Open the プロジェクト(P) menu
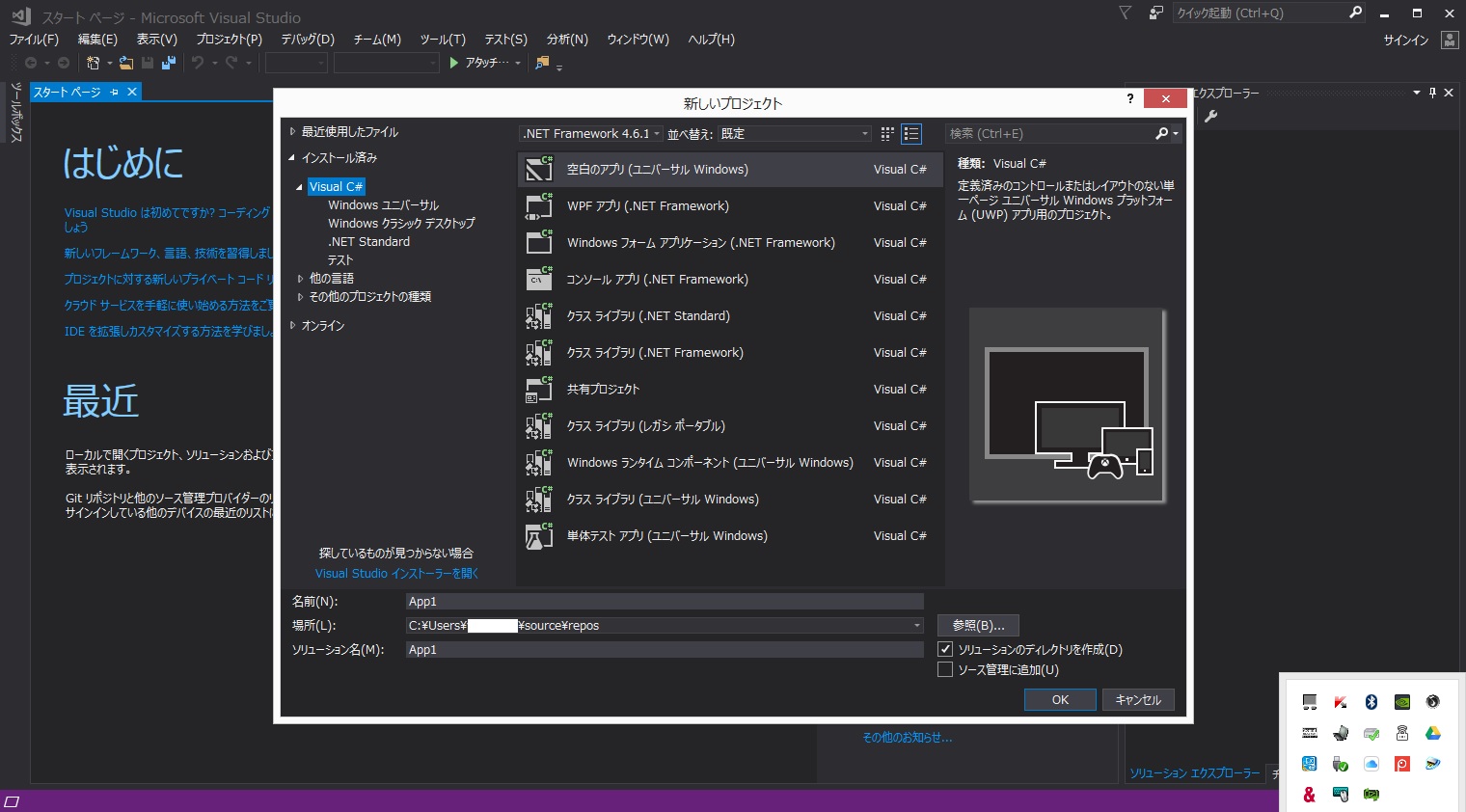Screen dimensions: 1466x812 pos(229,40)
